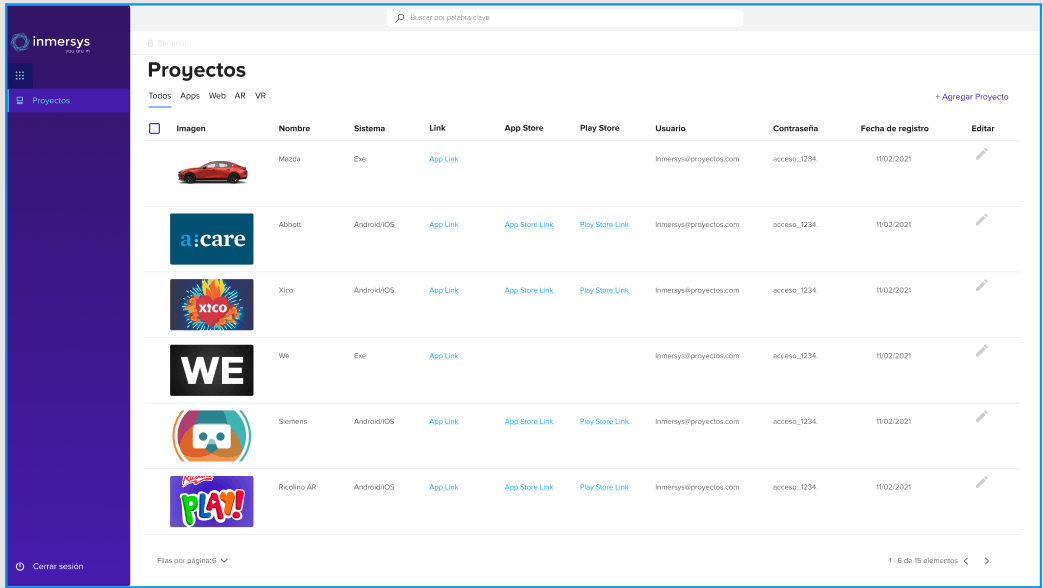This screenshot has width=1043, height=588.
Task: Edit the Mazda project with the pencil icon
Action: pos(981,154)
